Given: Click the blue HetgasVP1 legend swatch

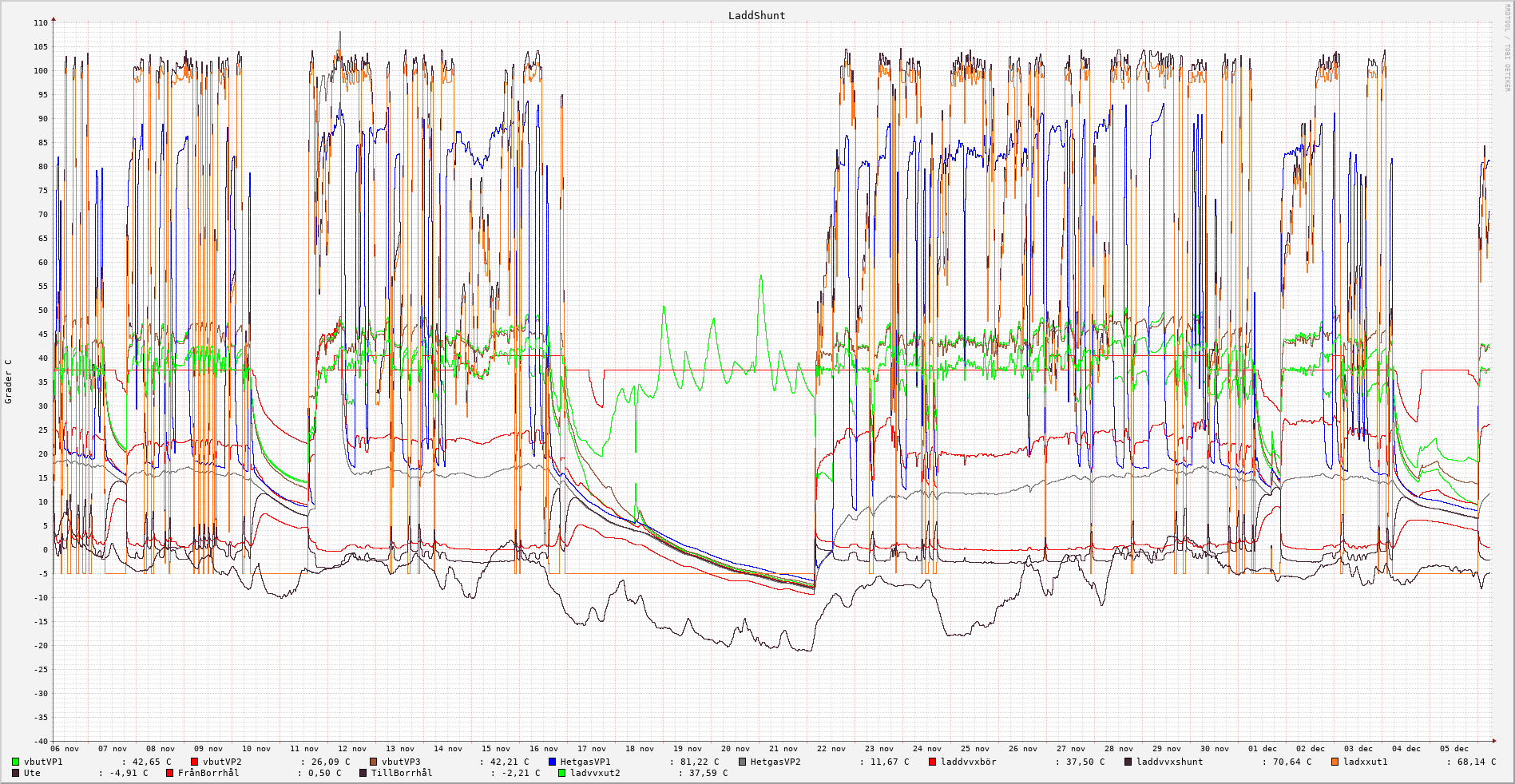Looking at the screenshot, I should [553, 762].
